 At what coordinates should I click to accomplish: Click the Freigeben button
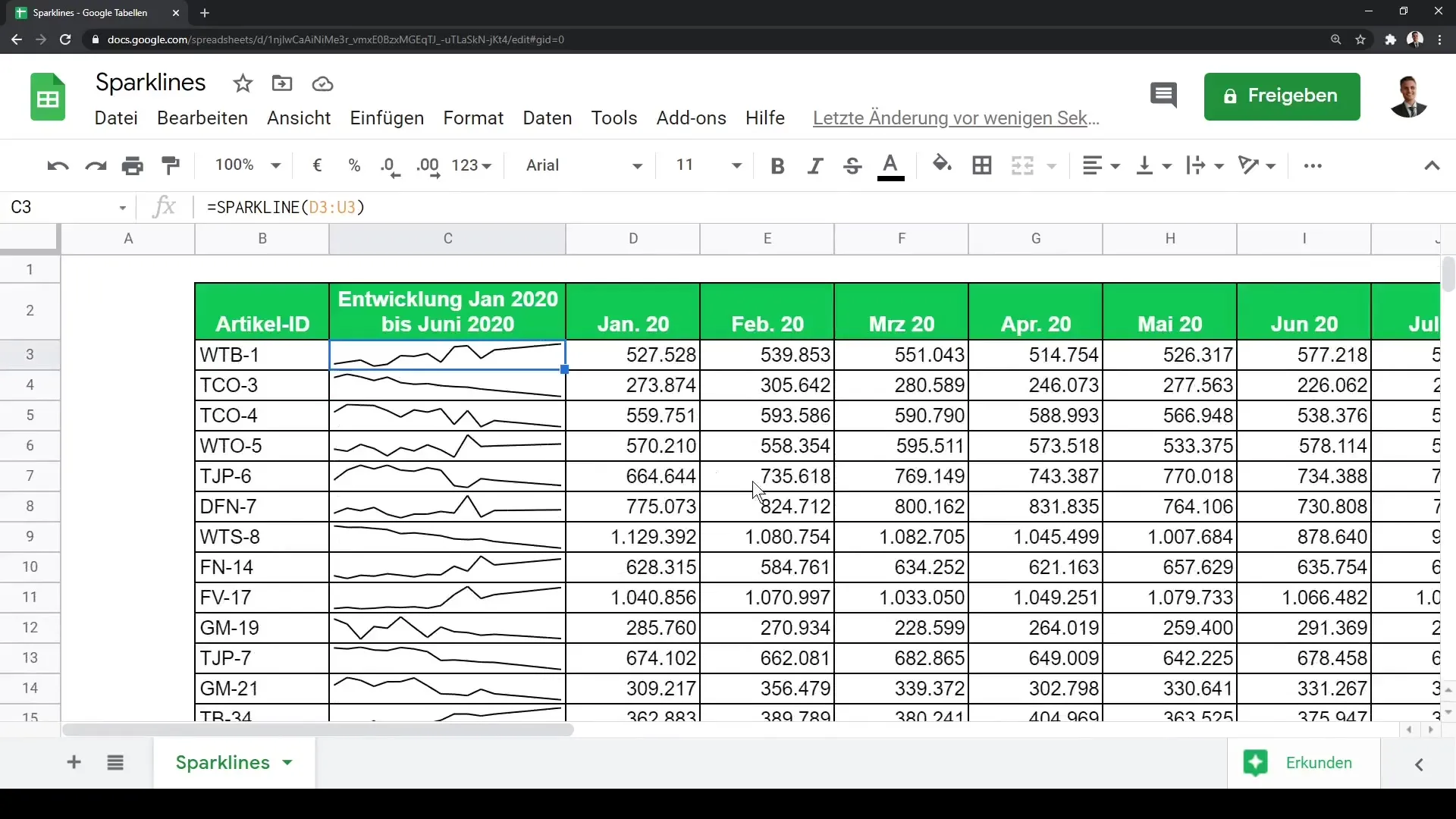(x=1282, y=95)
